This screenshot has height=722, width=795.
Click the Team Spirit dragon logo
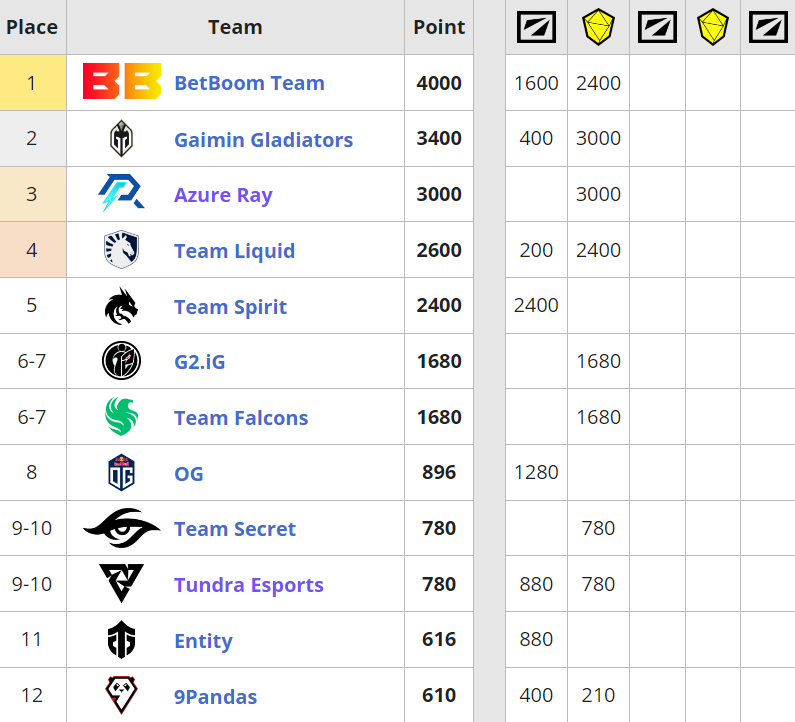[121, 306]
